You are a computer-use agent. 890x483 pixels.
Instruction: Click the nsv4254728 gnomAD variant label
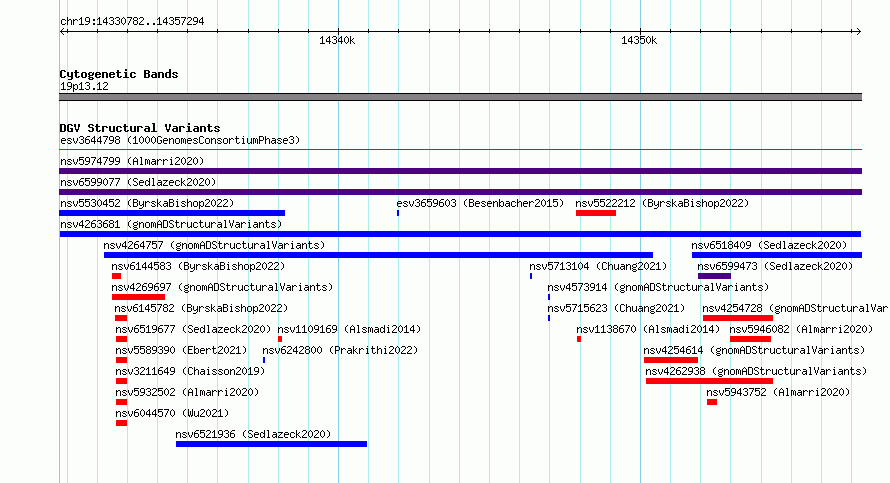(x=796, y=308)
